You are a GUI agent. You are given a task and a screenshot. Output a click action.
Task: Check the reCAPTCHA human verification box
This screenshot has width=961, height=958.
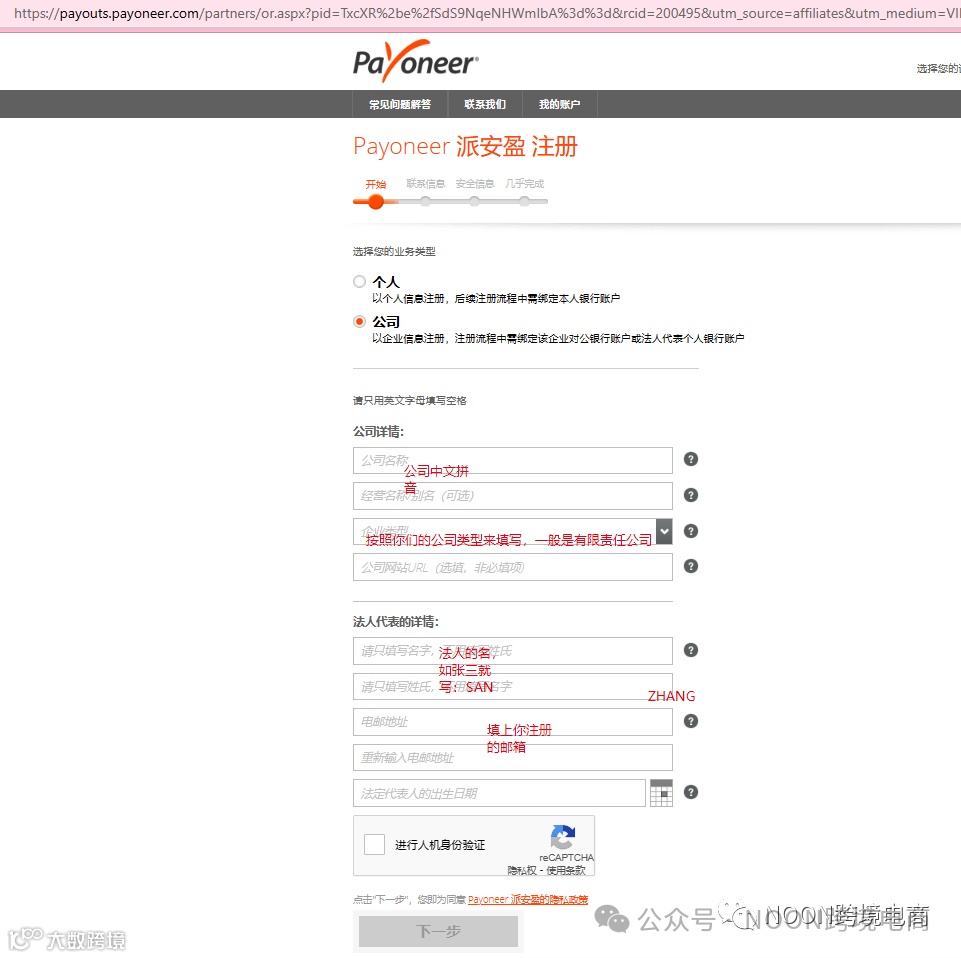tap(374, 845)
